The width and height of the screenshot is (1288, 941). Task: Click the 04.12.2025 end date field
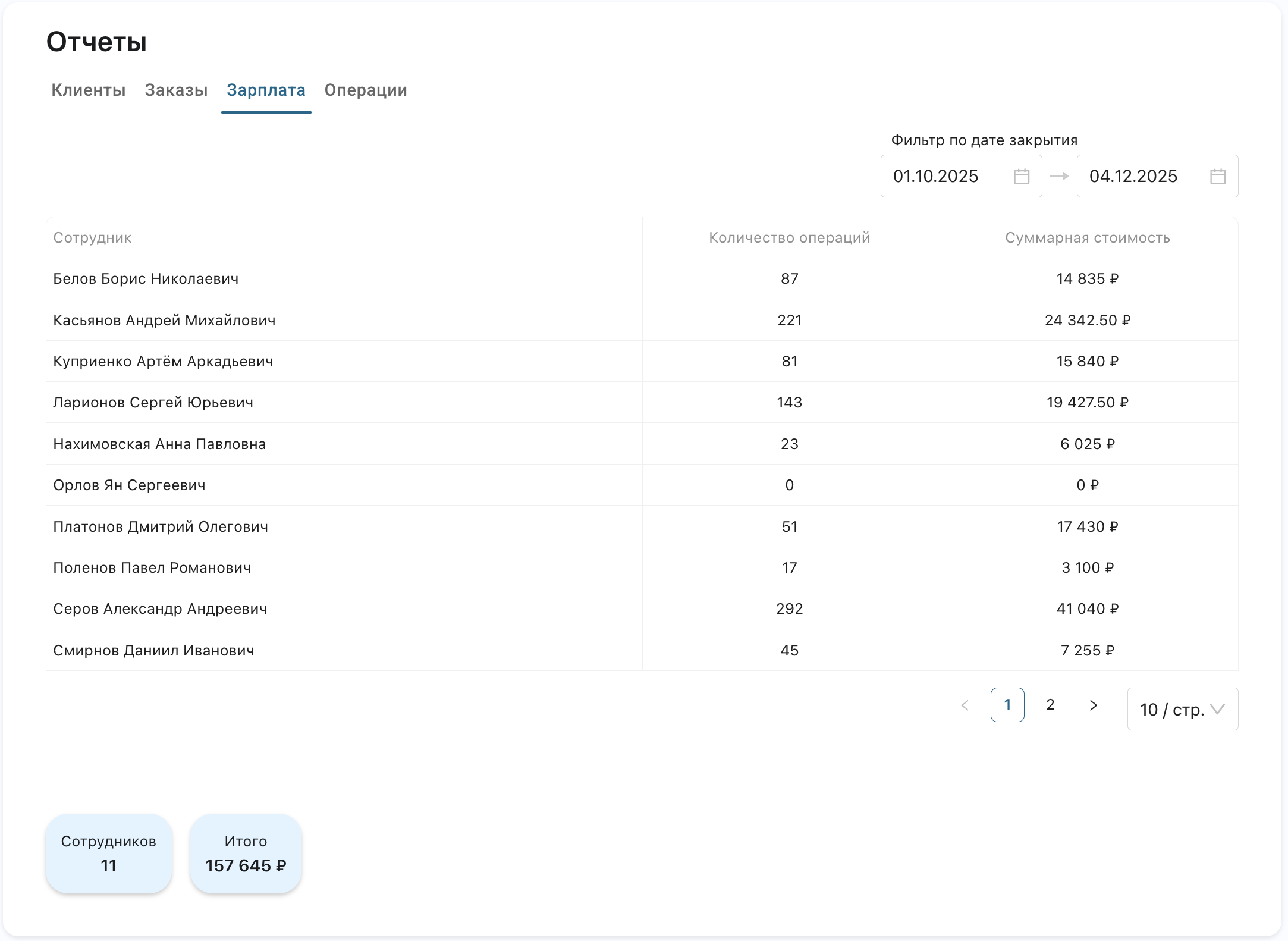[1142, 176]
